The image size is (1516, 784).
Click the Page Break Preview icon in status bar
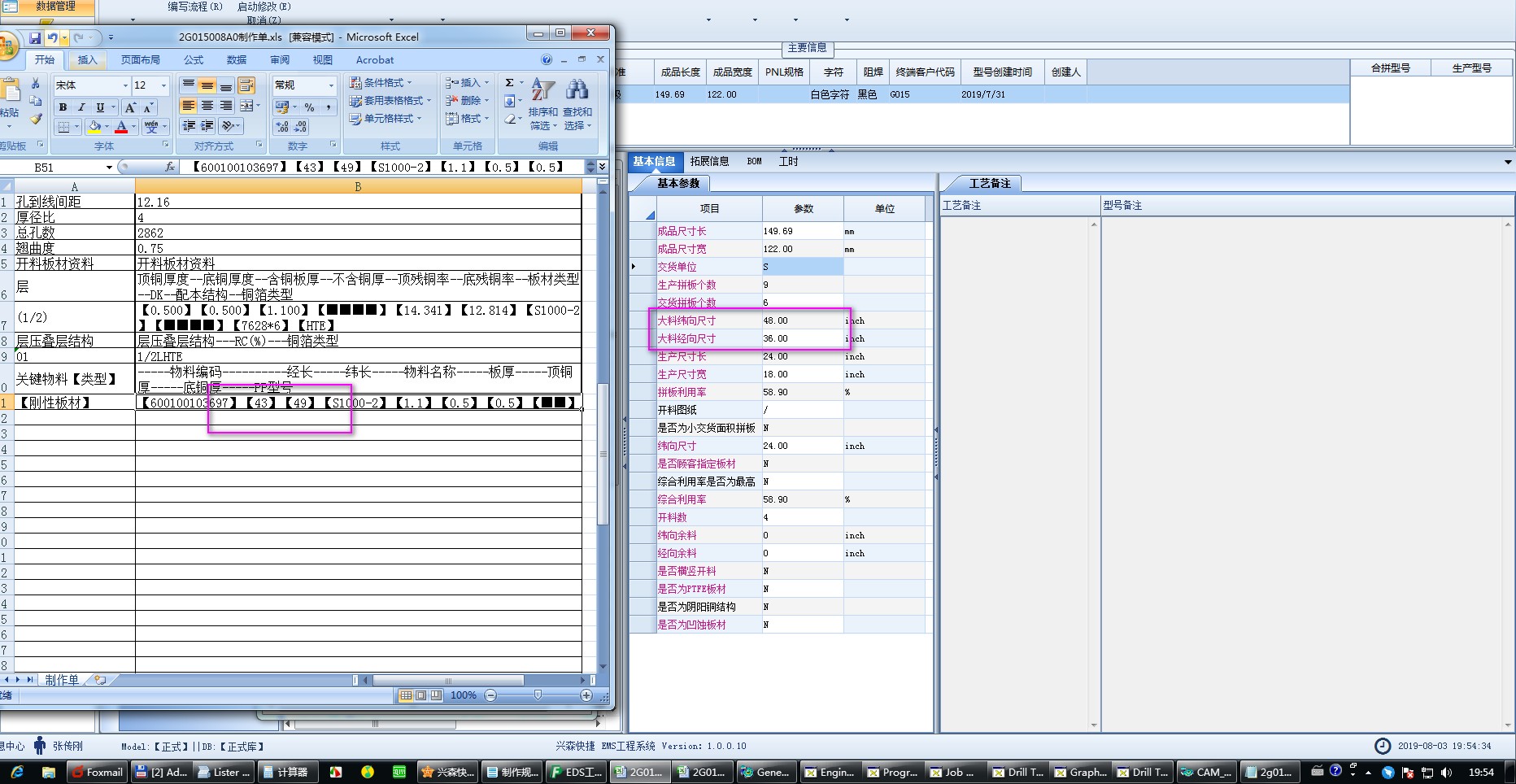pyautogui.click(x=437, y=695)
